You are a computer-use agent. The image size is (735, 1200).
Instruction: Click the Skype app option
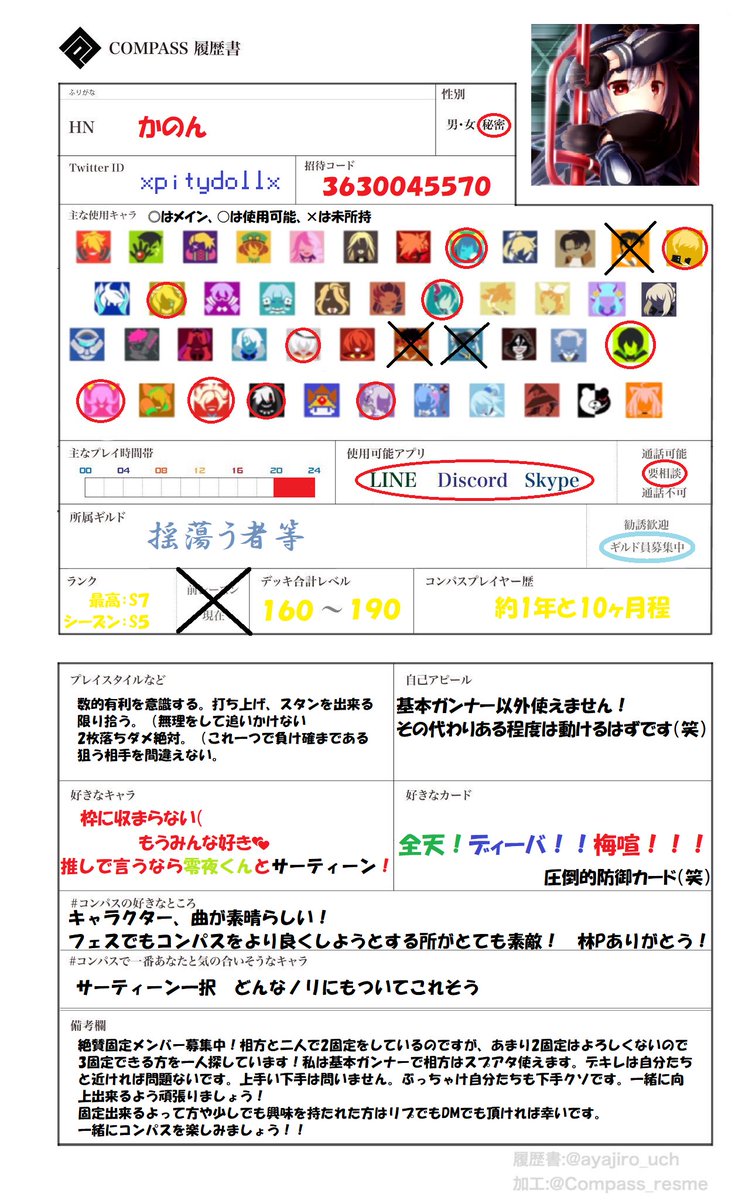[x=552, y=480]
